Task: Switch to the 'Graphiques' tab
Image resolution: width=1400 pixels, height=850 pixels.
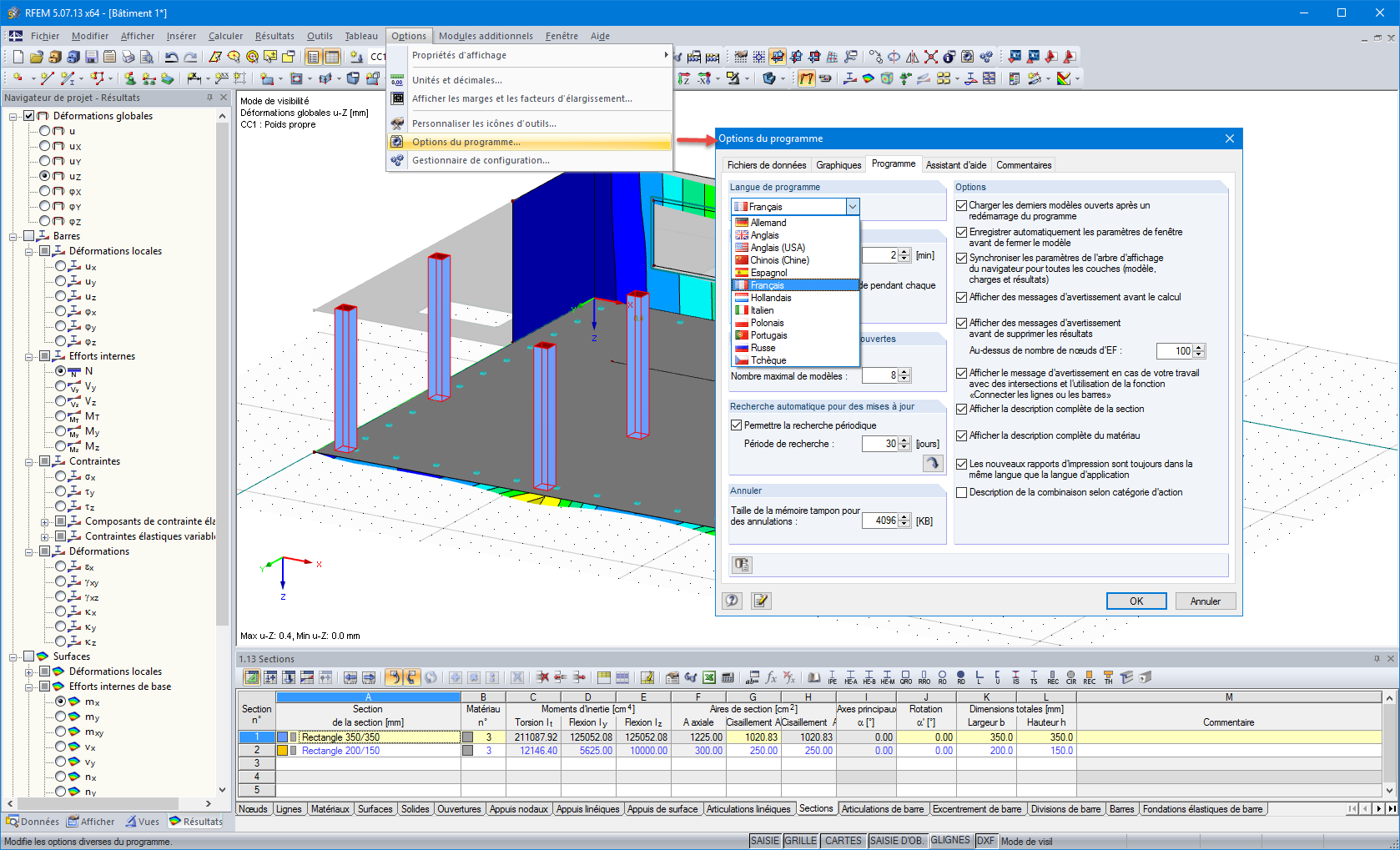Action: click(838, 165)
